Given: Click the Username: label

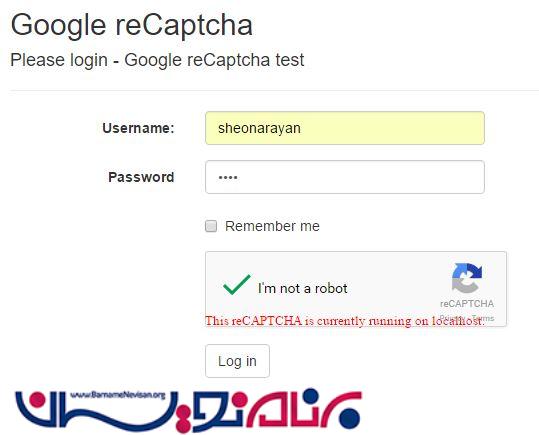Looking at the screenshot, I should (138, 128).
